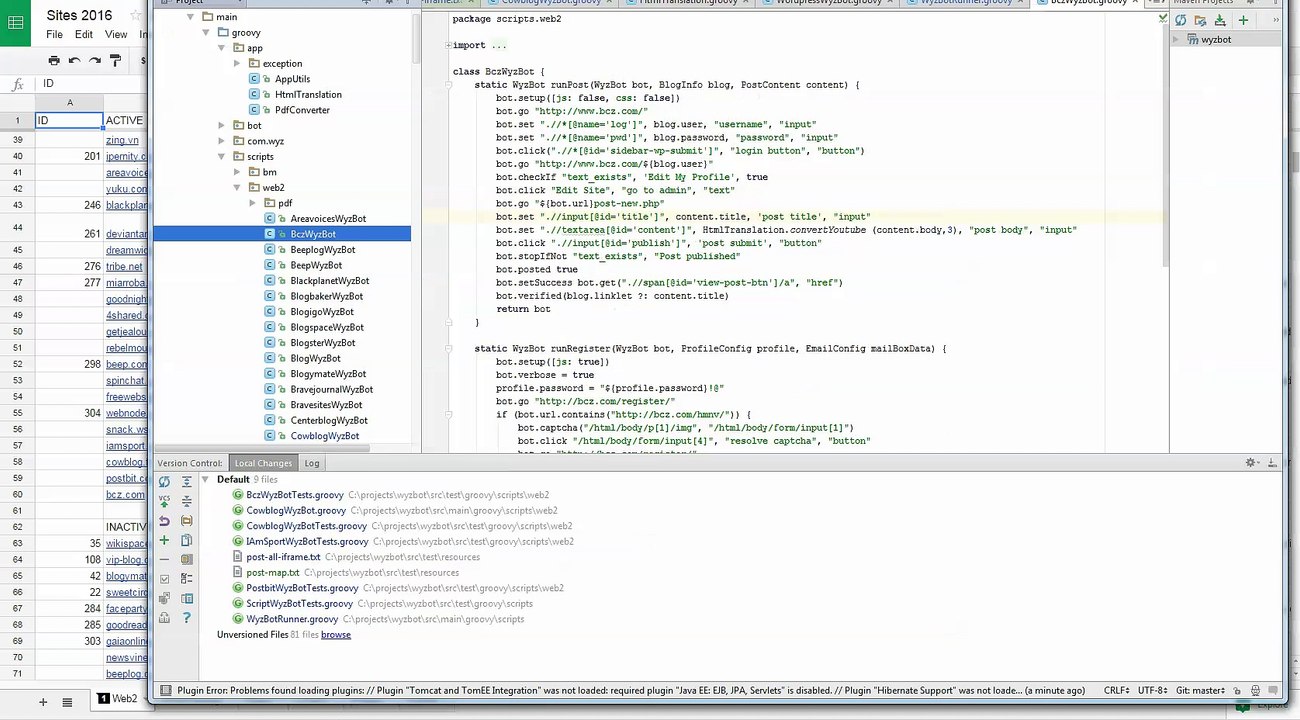Image resolution: width=1300 pixels, height=720 pixels.
Task: Click the lock icon in Version Control toolbar
Action: point(164,618)
